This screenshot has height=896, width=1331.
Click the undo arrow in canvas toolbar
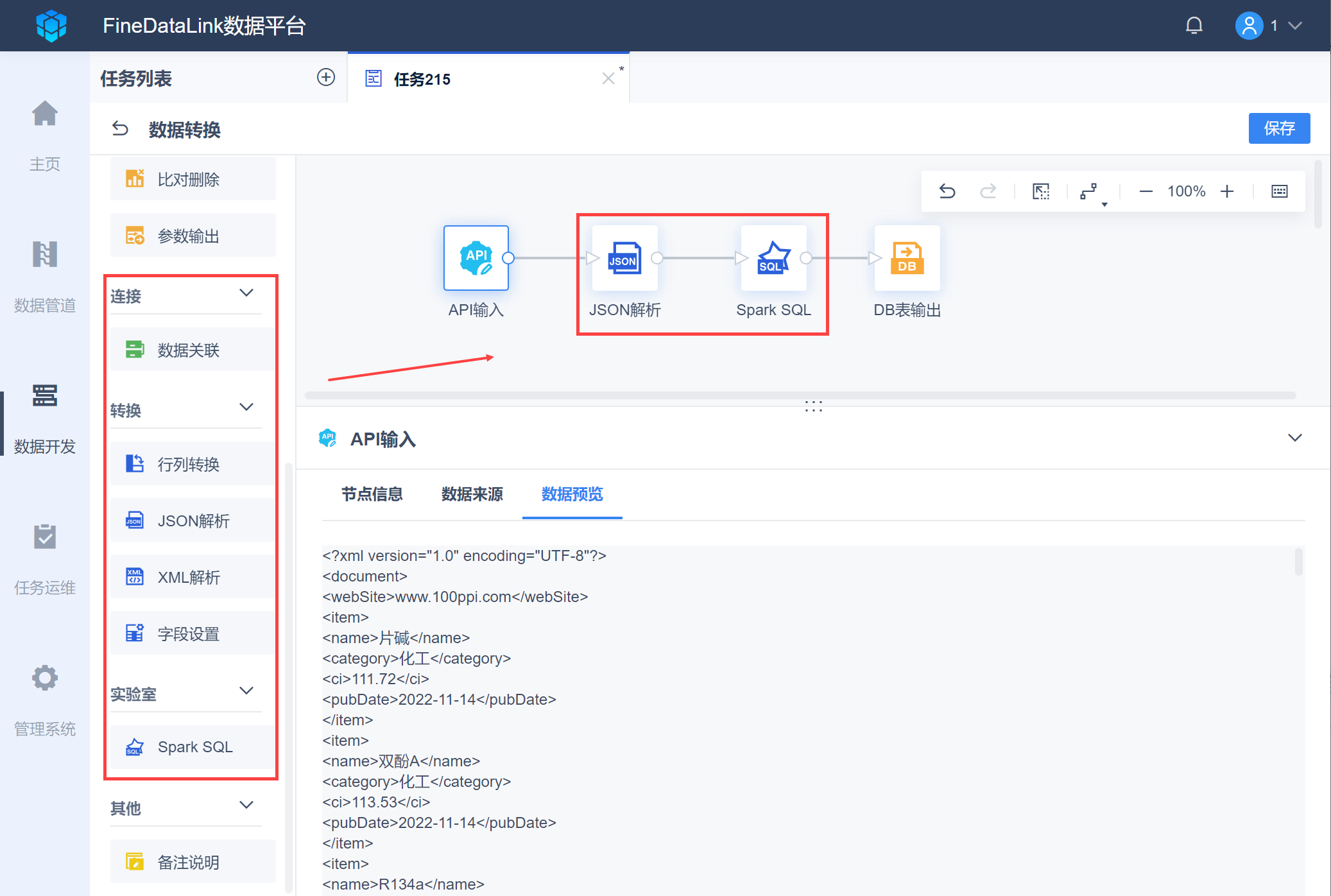click(947, 191)
